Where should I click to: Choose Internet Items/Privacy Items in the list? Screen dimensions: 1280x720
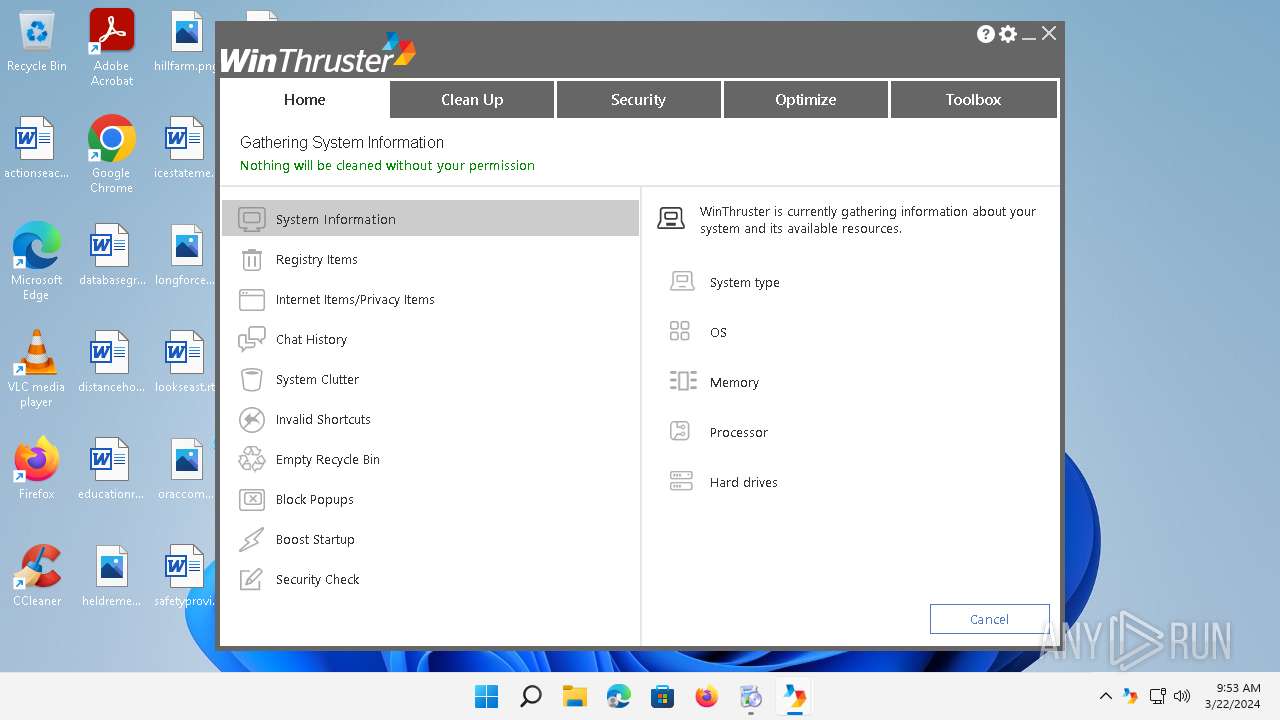[430, 299]
